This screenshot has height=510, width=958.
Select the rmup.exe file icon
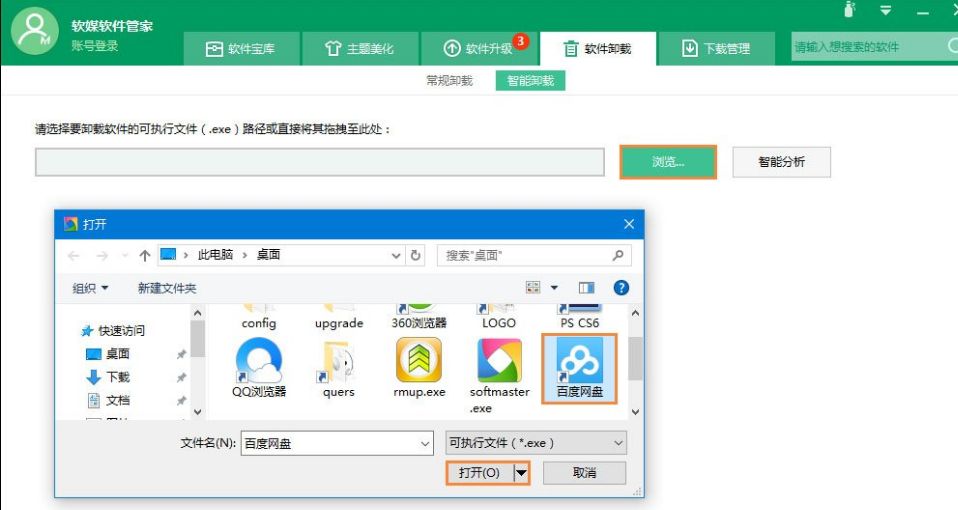point(419,362)
